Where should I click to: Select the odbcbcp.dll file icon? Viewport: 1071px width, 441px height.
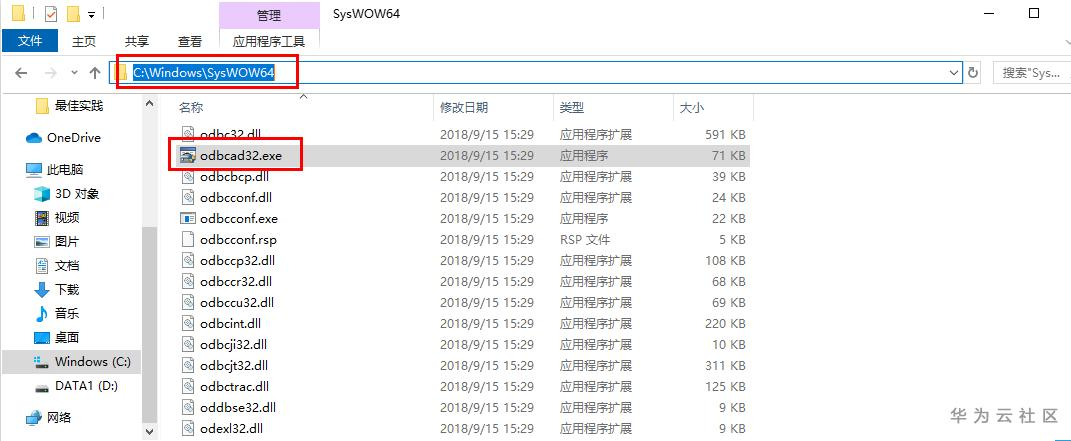click(x=188, y=176)
